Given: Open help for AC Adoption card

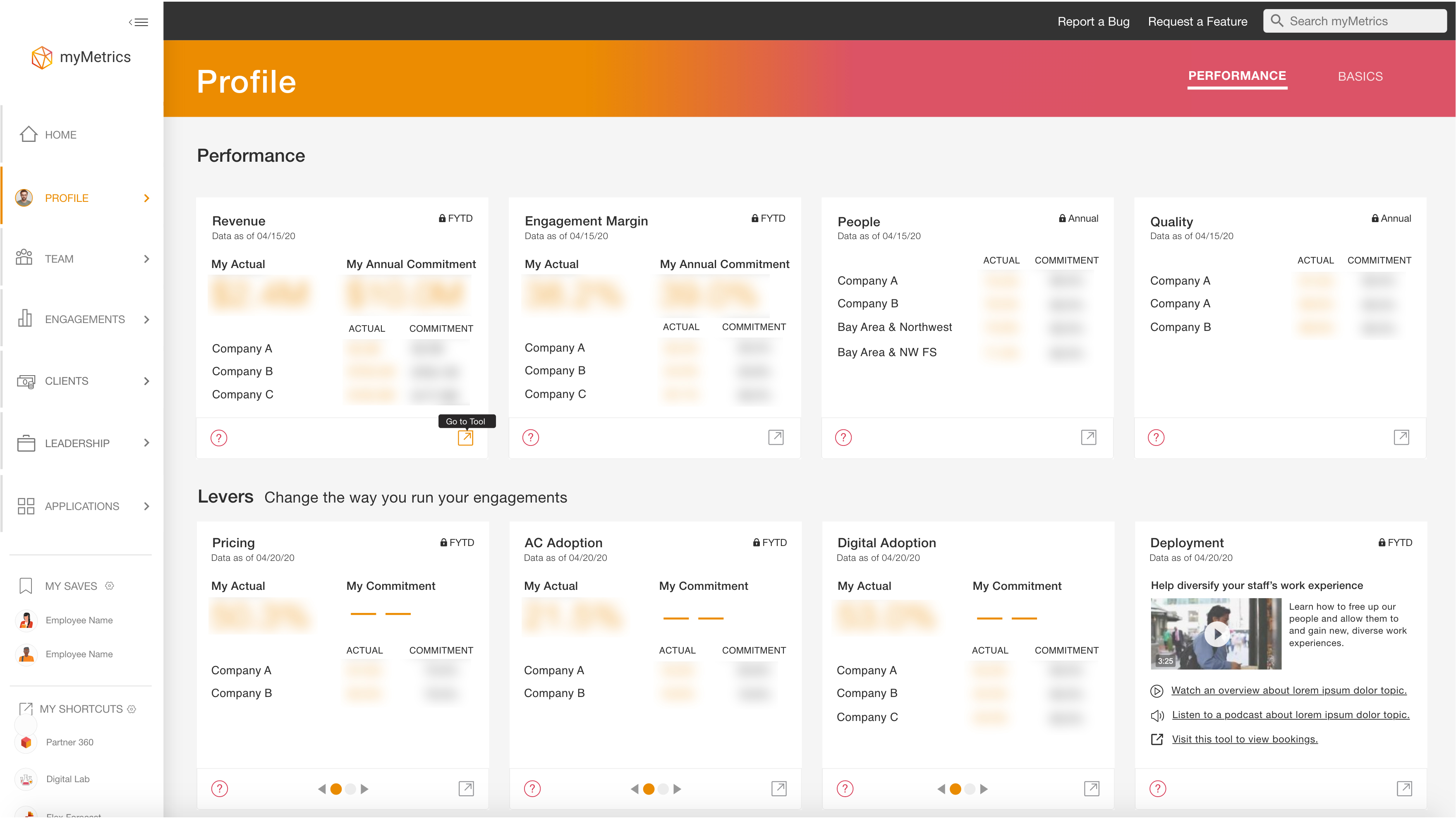Looking at the screenshot, I should point(532,788).
